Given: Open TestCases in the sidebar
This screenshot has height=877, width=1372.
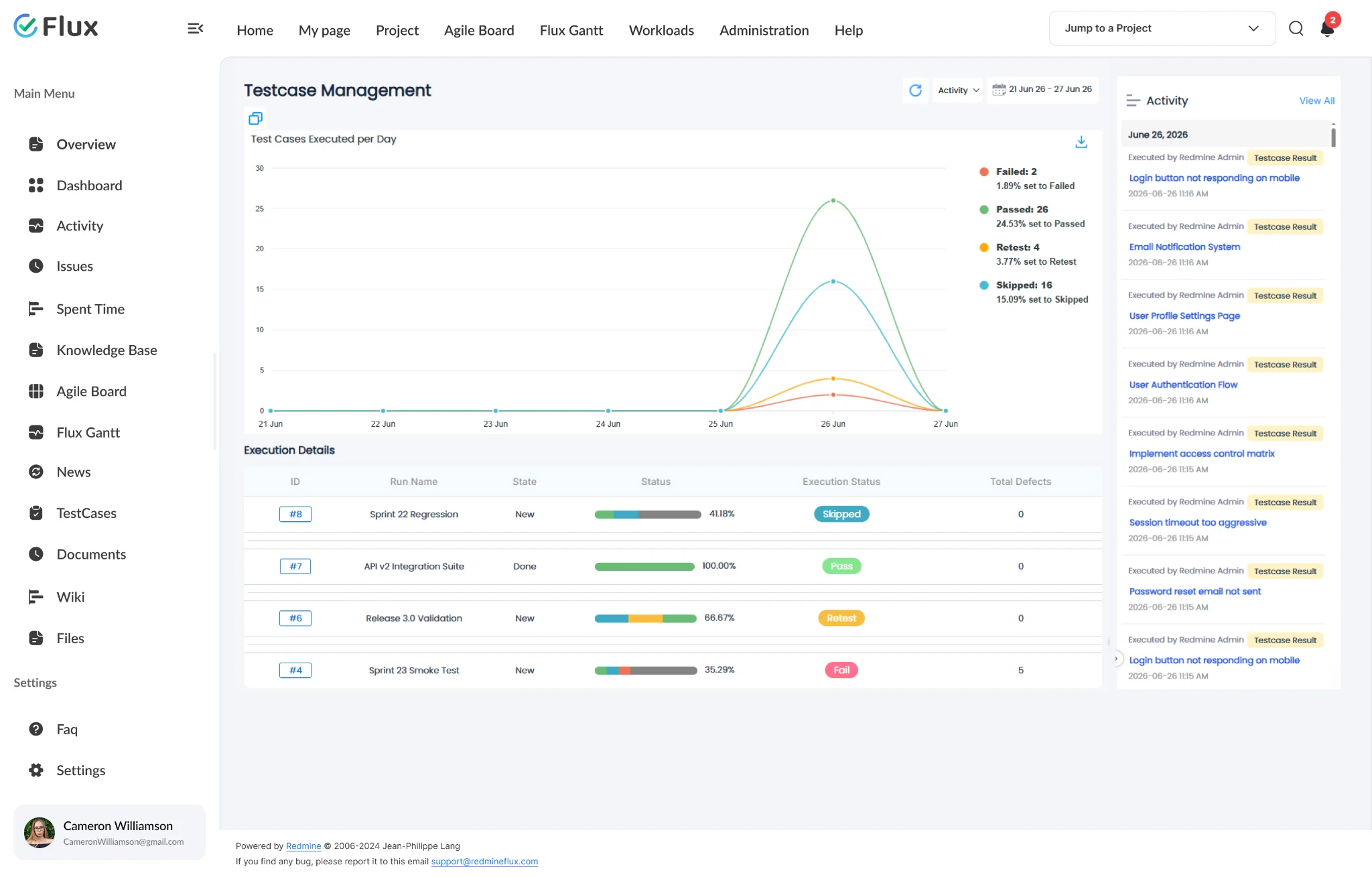Looking at the screenshot, I should point(86,513).
